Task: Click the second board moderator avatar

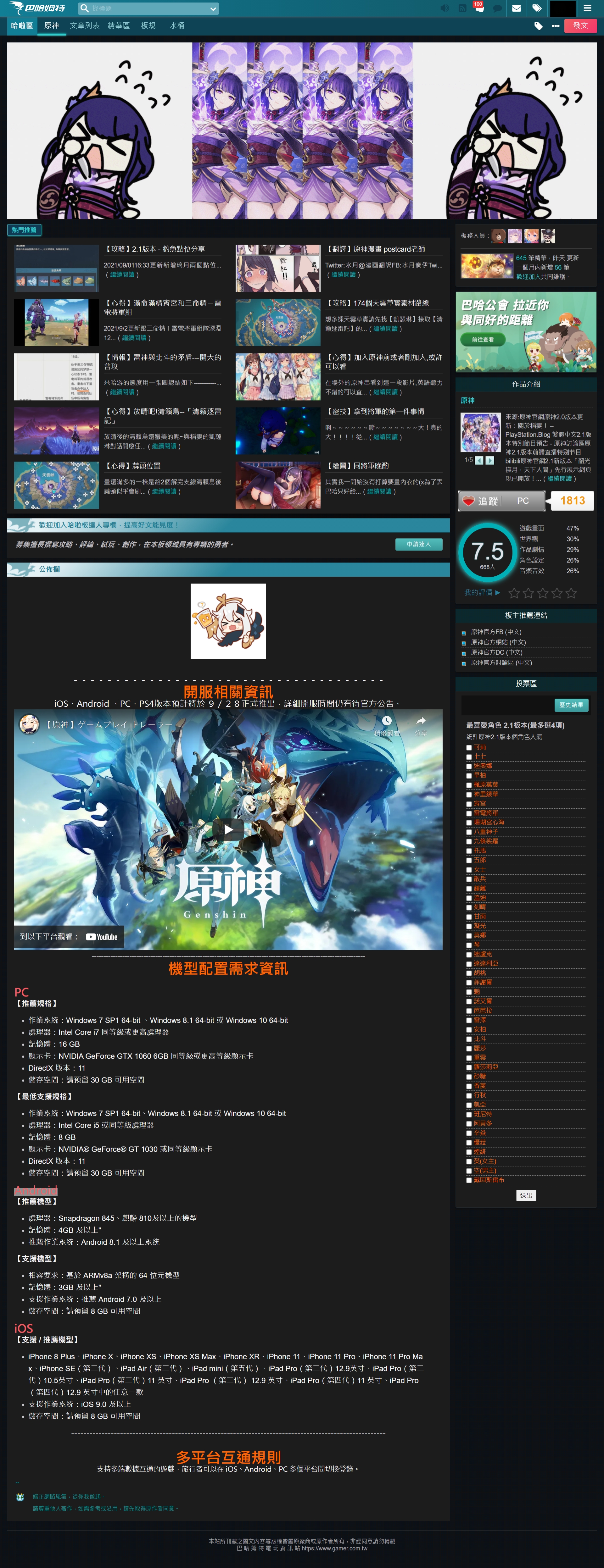Action: pos(515,235)
